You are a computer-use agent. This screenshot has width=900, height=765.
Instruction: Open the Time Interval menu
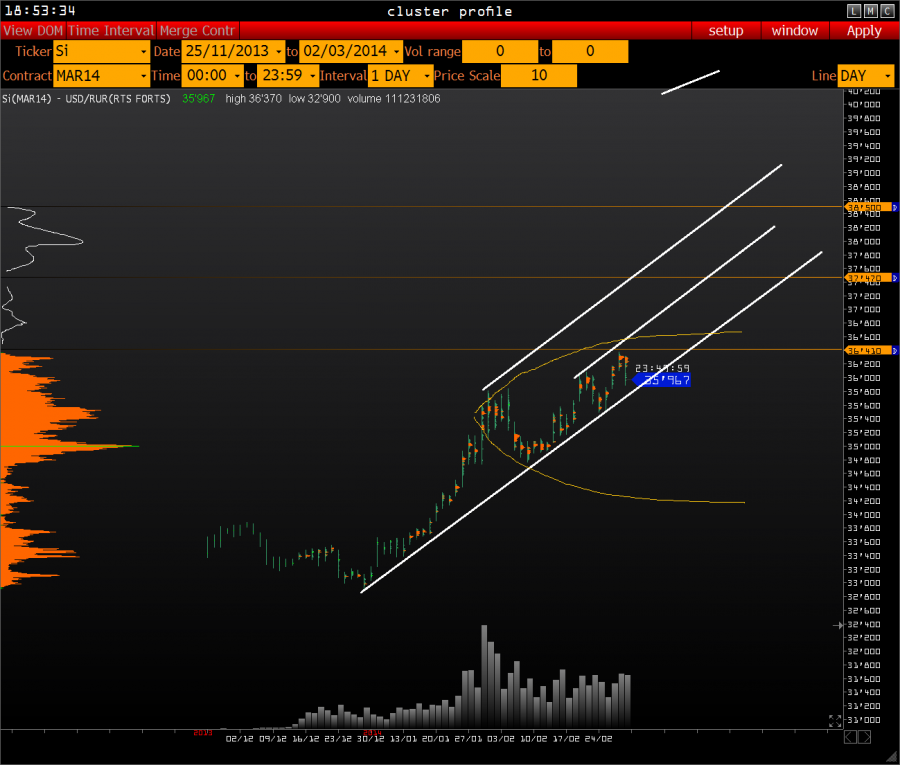(111, 31)
